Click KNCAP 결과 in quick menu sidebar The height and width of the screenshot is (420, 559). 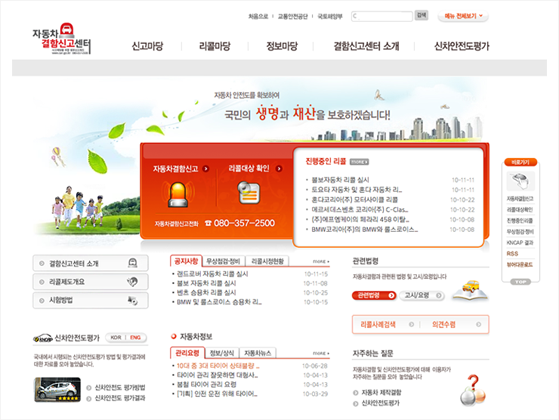(520, 243)
